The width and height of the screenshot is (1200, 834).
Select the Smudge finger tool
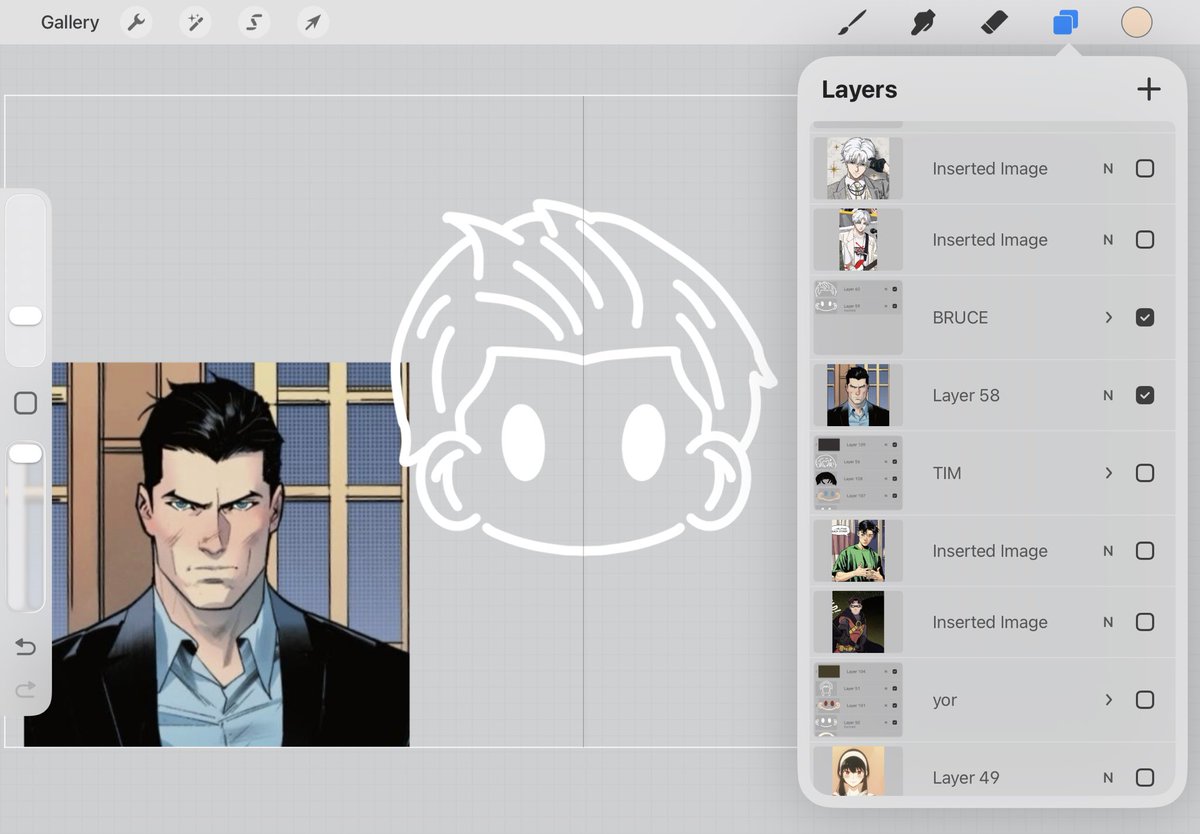(x=923, y=22)
